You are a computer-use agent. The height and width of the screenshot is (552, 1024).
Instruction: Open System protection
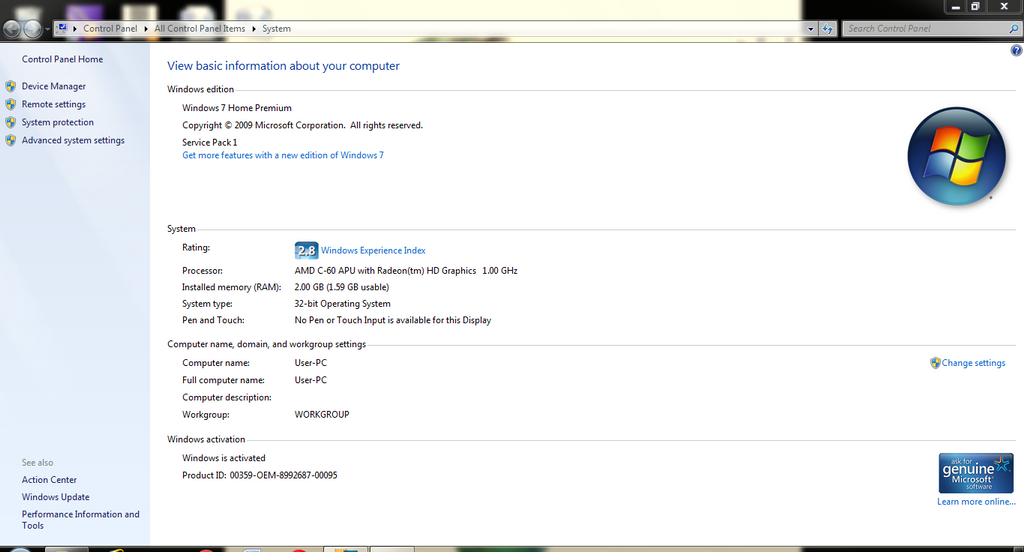point(57,122)
